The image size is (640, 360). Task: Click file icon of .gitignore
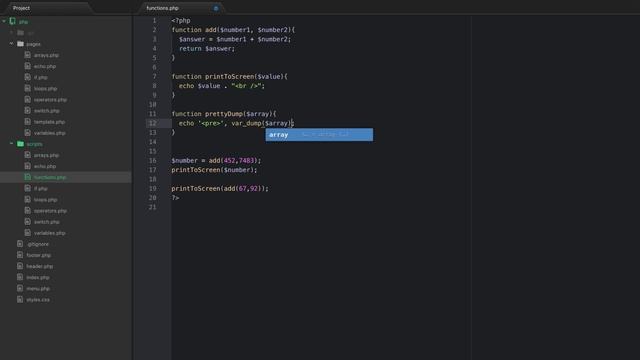pos(20,244)
